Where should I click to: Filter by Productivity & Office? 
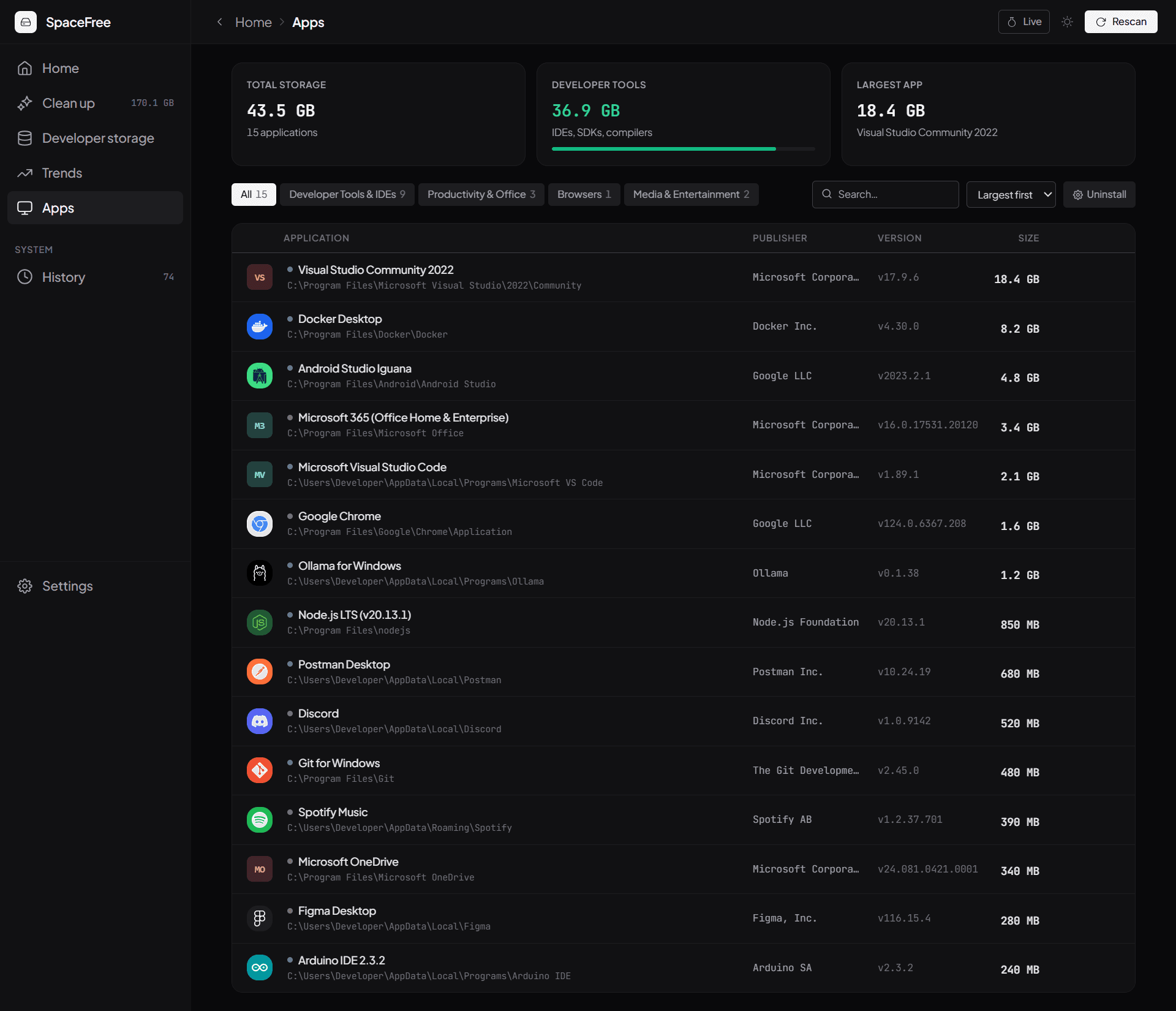[481, 194]
